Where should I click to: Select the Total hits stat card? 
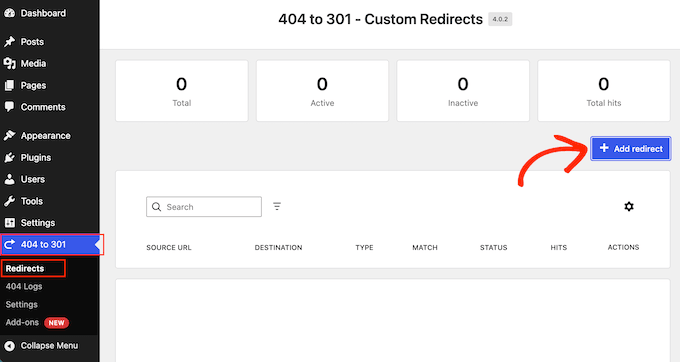click(x=604, y=91)
